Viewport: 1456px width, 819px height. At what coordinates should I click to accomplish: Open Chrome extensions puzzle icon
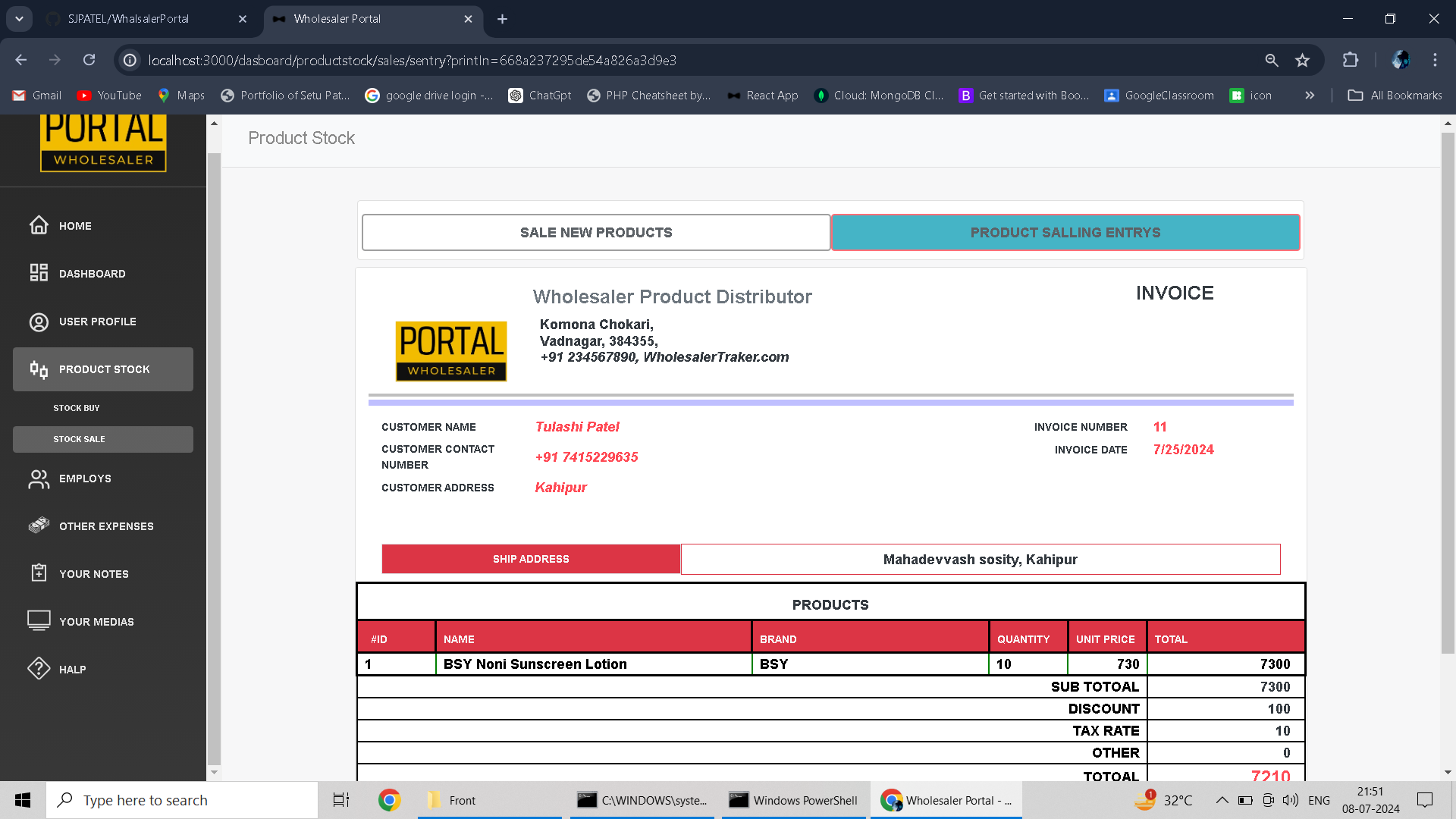click(x=1351, y=60)
